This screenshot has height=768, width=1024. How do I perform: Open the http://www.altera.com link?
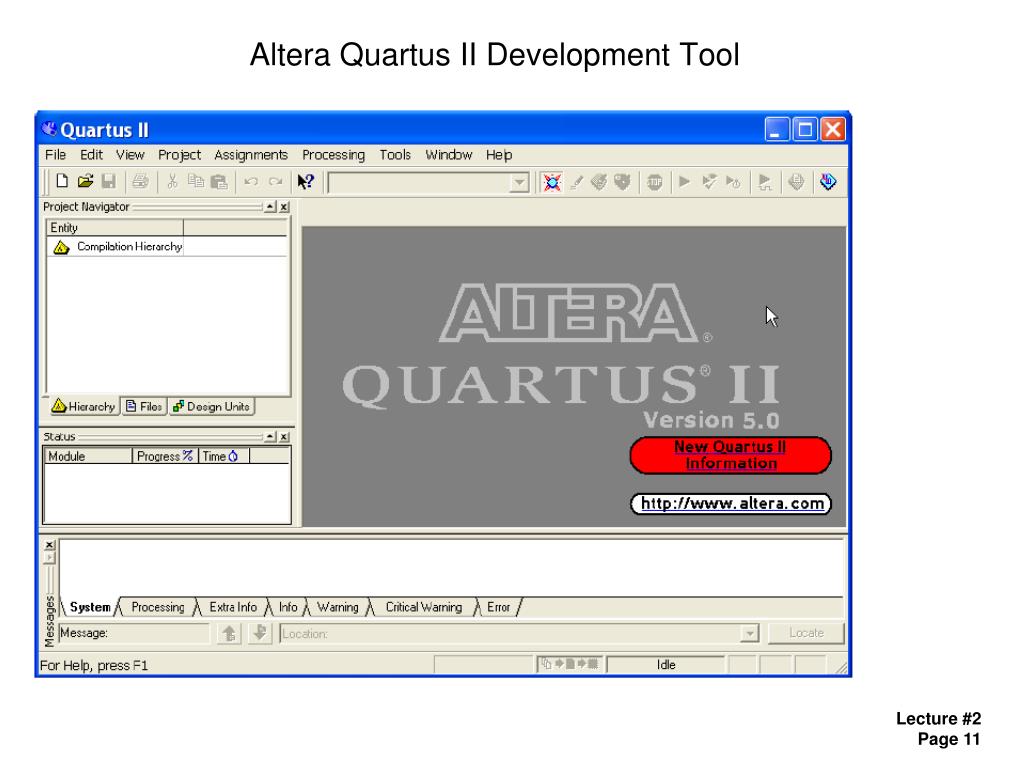coord(731,504)
